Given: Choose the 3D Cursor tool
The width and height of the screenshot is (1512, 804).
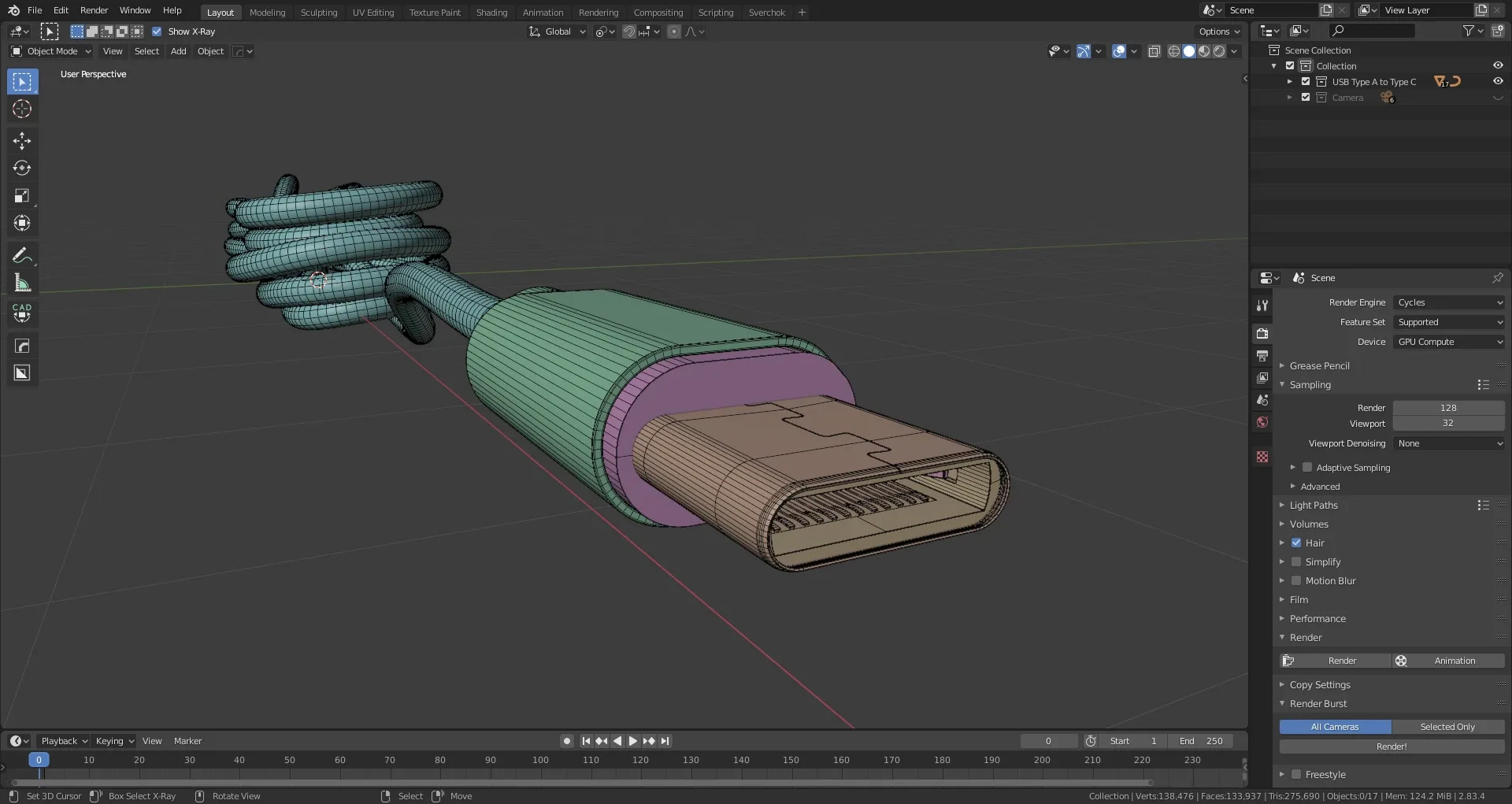Looking at the screenshot, I should coord(22,109).
